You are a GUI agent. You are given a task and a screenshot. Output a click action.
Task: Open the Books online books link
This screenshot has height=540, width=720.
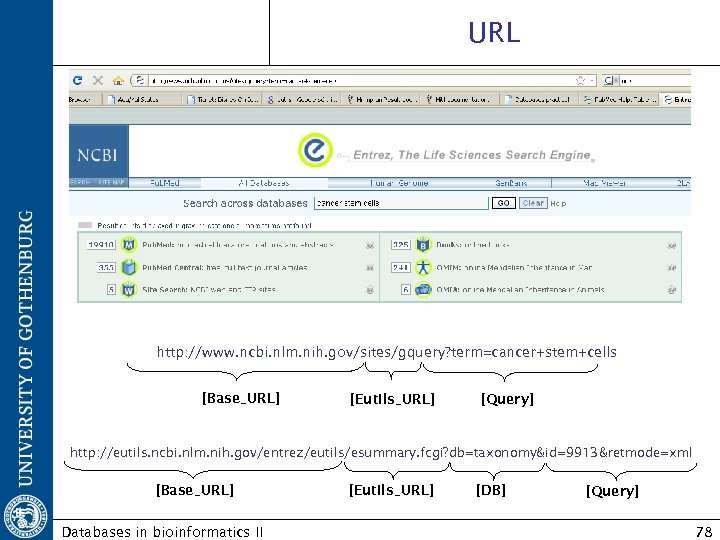pyautogui.click(x=473, y=245)
